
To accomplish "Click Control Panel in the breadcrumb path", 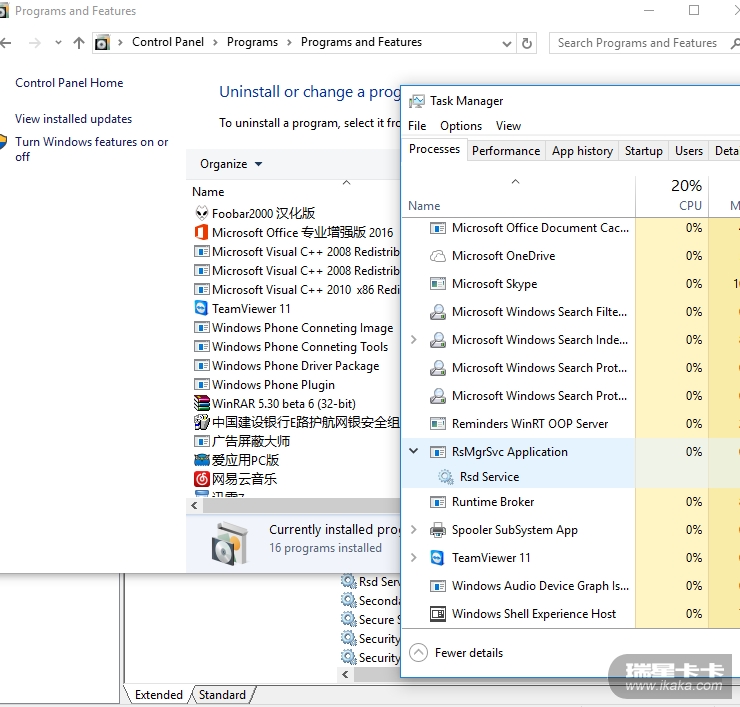I will tap(168, 42).
